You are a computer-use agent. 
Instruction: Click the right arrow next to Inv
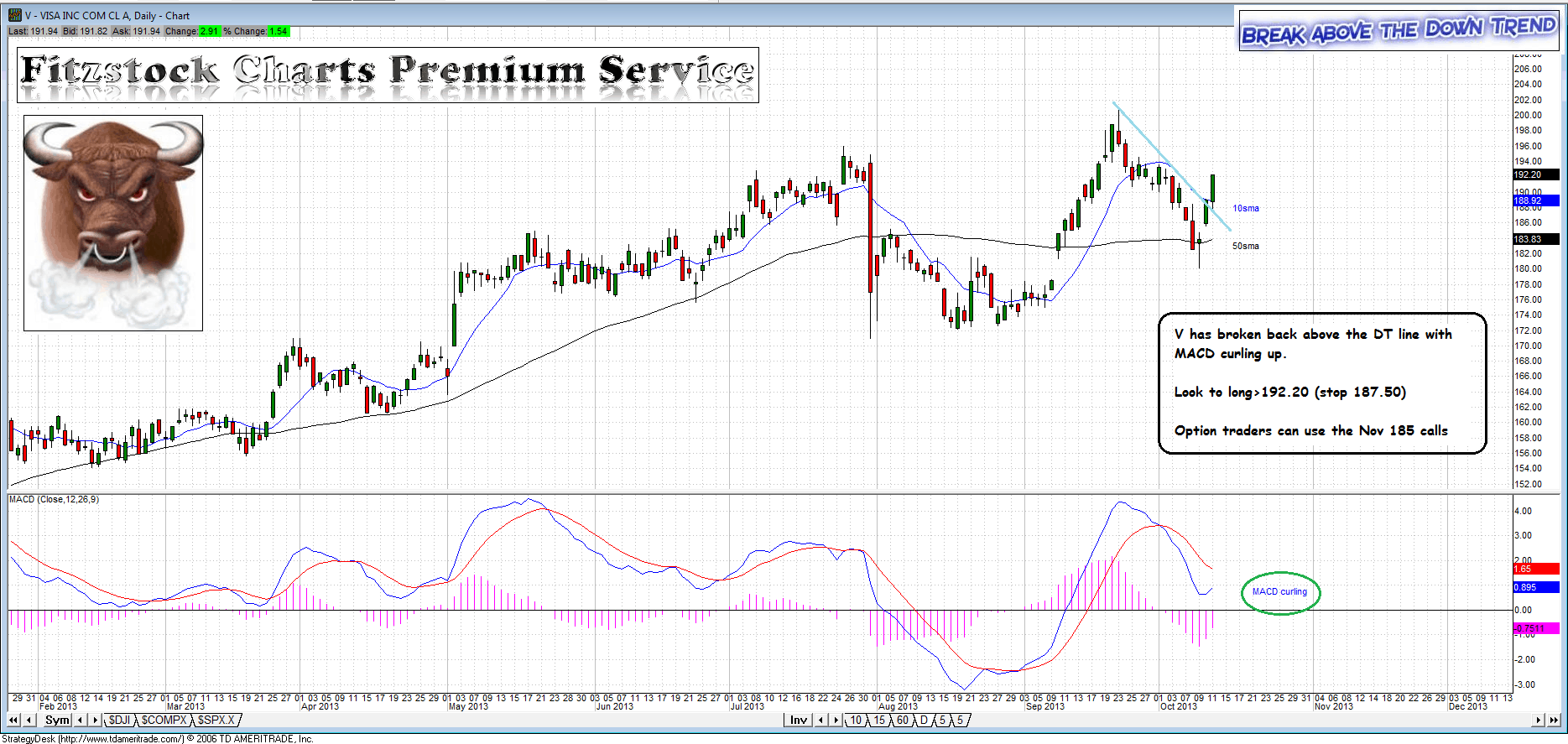point(836,720)
